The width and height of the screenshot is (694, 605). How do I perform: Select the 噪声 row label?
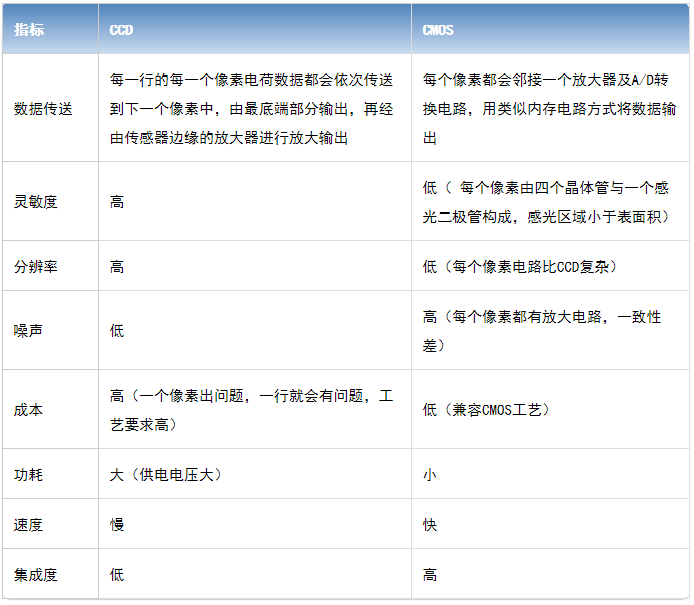click(x=28, y=330)
